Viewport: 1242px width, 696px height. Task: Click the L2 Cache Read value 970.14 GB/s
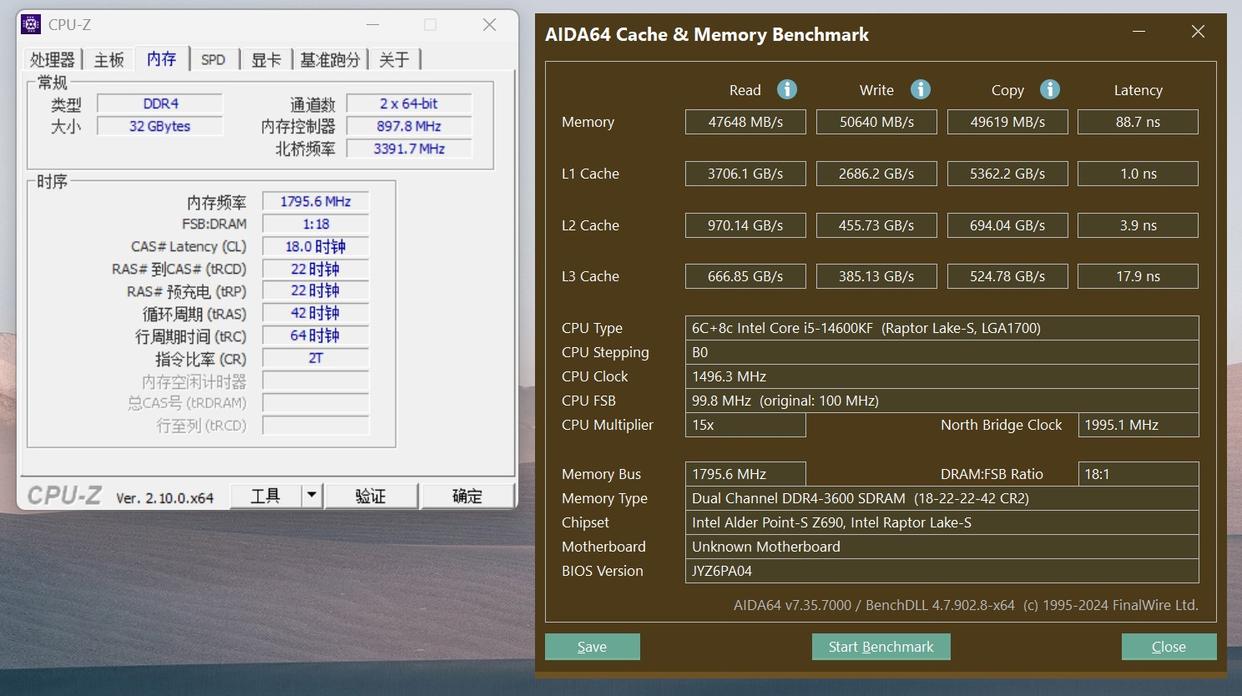point(745,225)
